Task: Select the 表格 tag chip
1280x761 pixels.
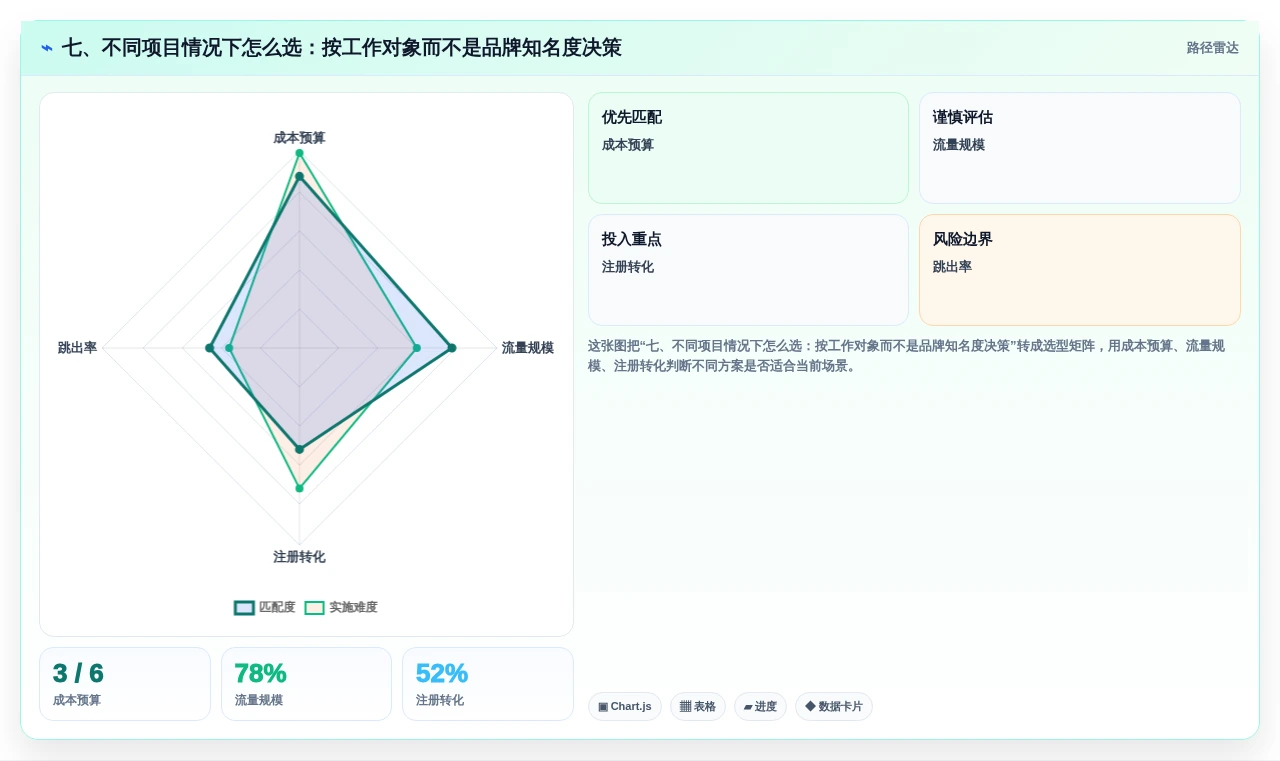Action: [698, 706]
